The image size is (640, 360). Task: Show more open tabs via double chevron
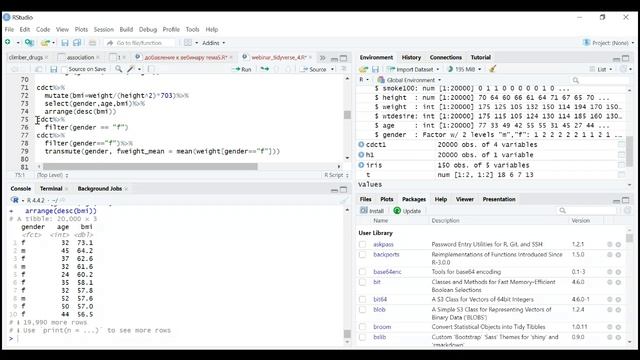322,58
